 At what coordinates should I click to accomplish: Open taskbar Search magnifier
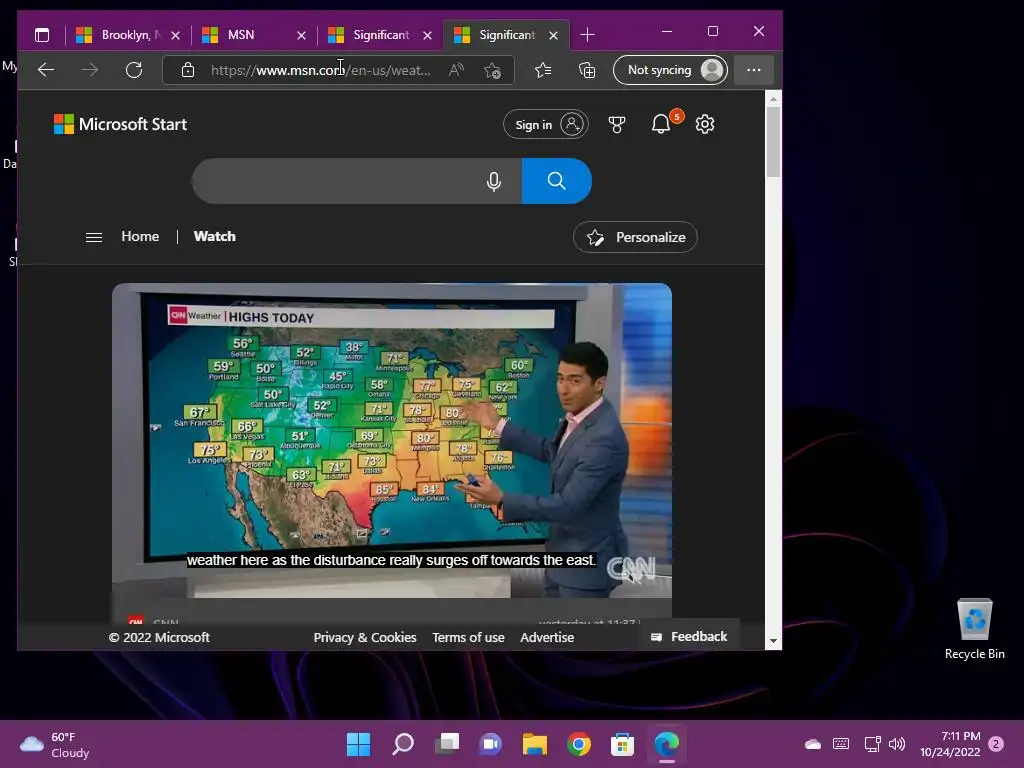402,744
